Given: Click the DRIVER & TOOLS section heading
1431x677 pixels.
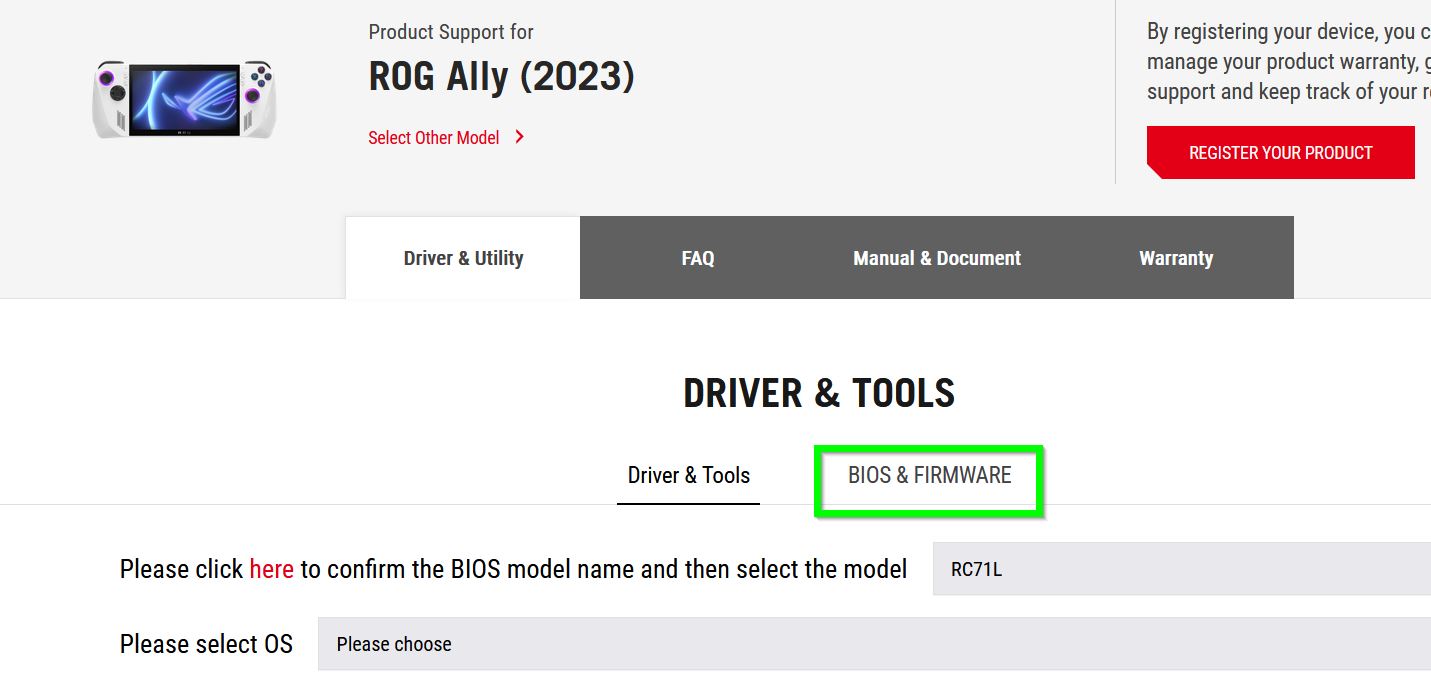Looking at the screenshot, I should point(819,393).
